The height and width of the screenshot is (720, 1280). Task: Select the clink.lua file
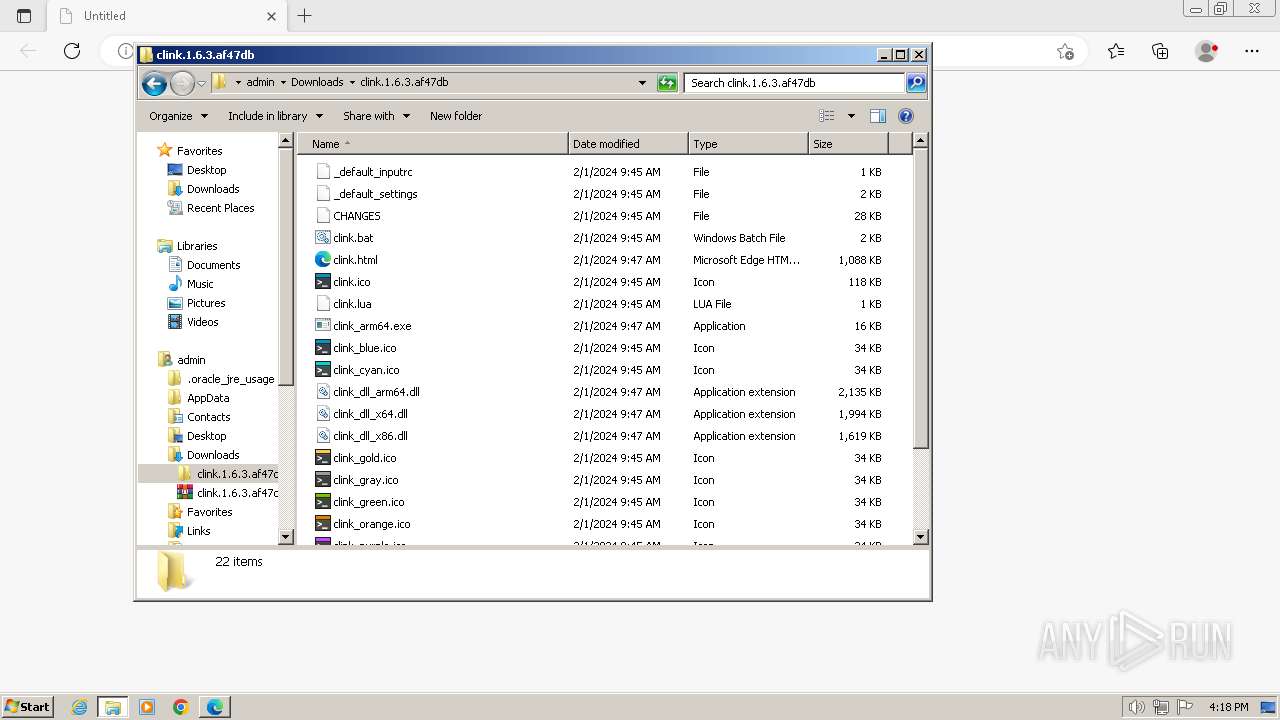[352, 304]
